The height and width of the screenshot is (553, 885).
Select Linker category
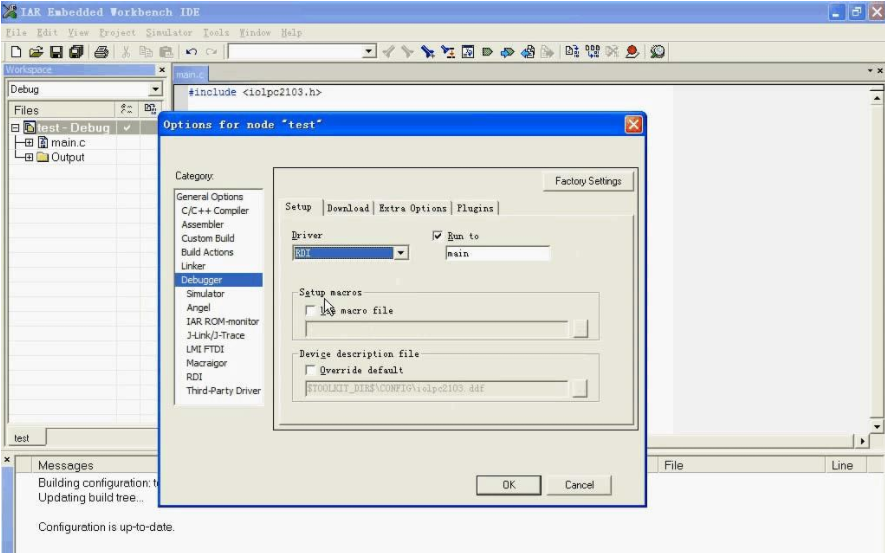coord(194,266)
